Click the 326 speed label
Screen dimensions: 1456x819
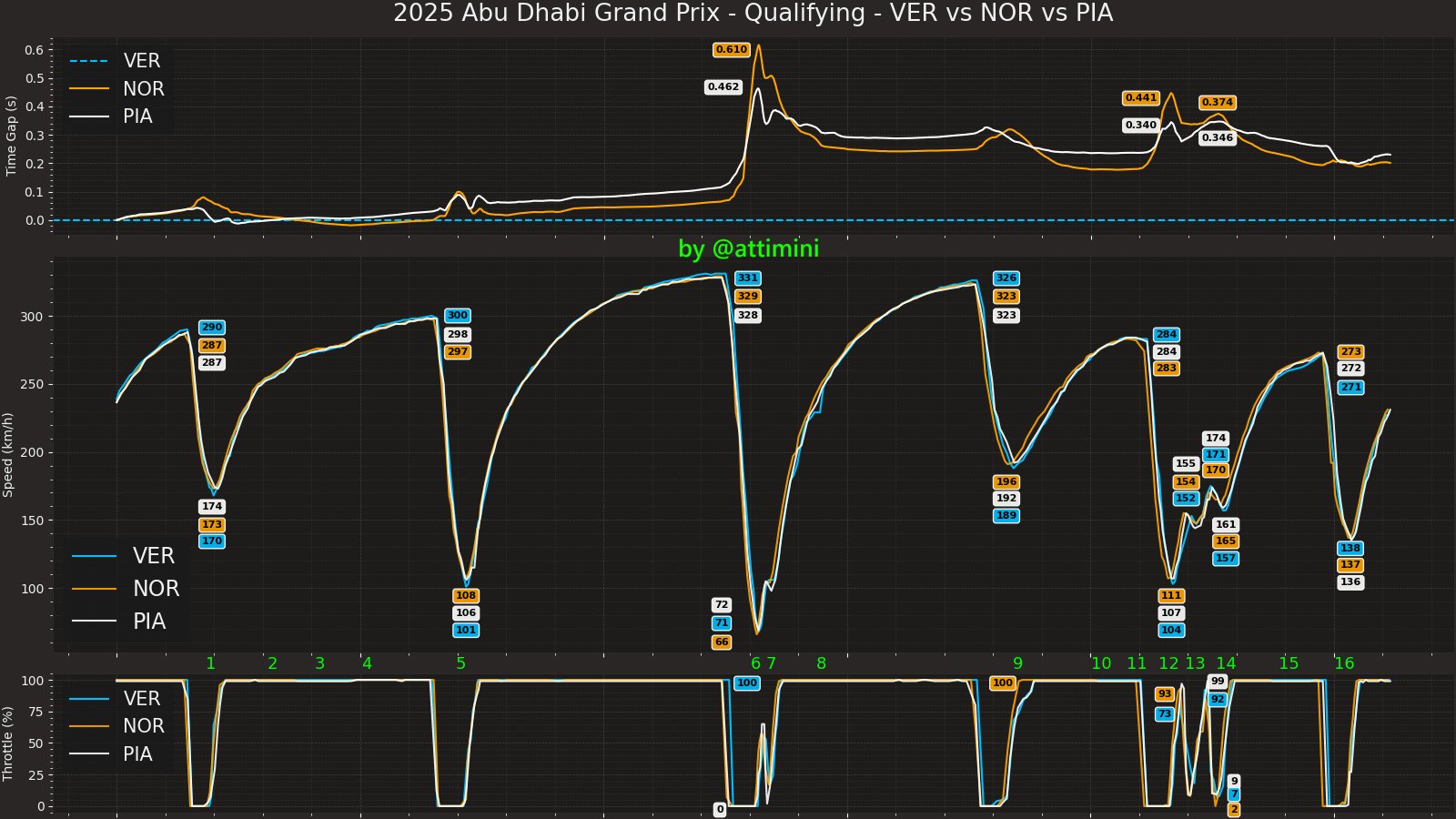[1006, 278]
